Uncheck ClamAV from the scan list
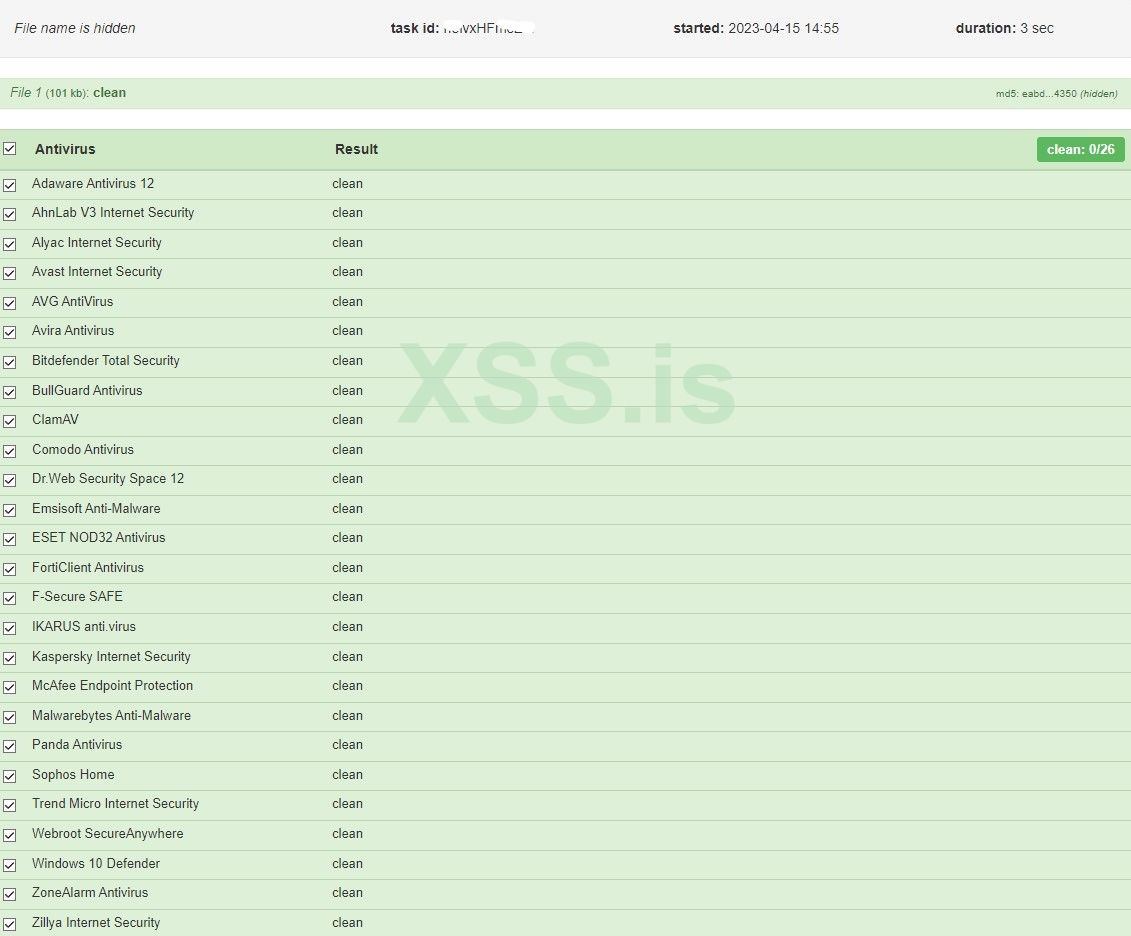This screenshot has height=936, width=1131. [10, 421]
